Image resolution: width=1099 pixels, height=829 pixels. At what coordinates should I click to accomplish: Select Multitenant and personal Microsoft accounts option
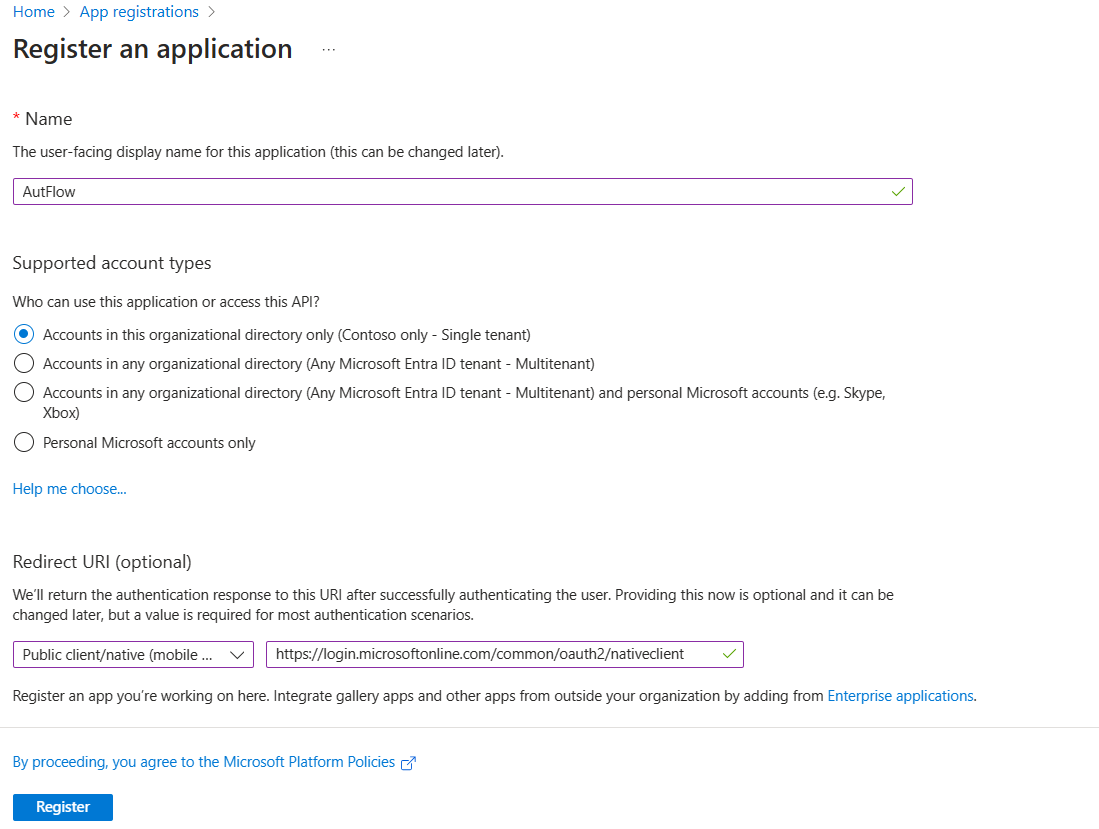coord(23,392)
